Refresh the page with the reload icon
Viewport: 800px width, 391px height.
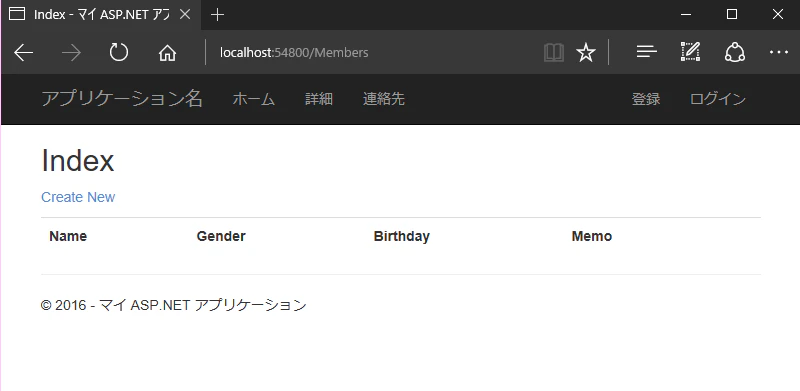119,53
